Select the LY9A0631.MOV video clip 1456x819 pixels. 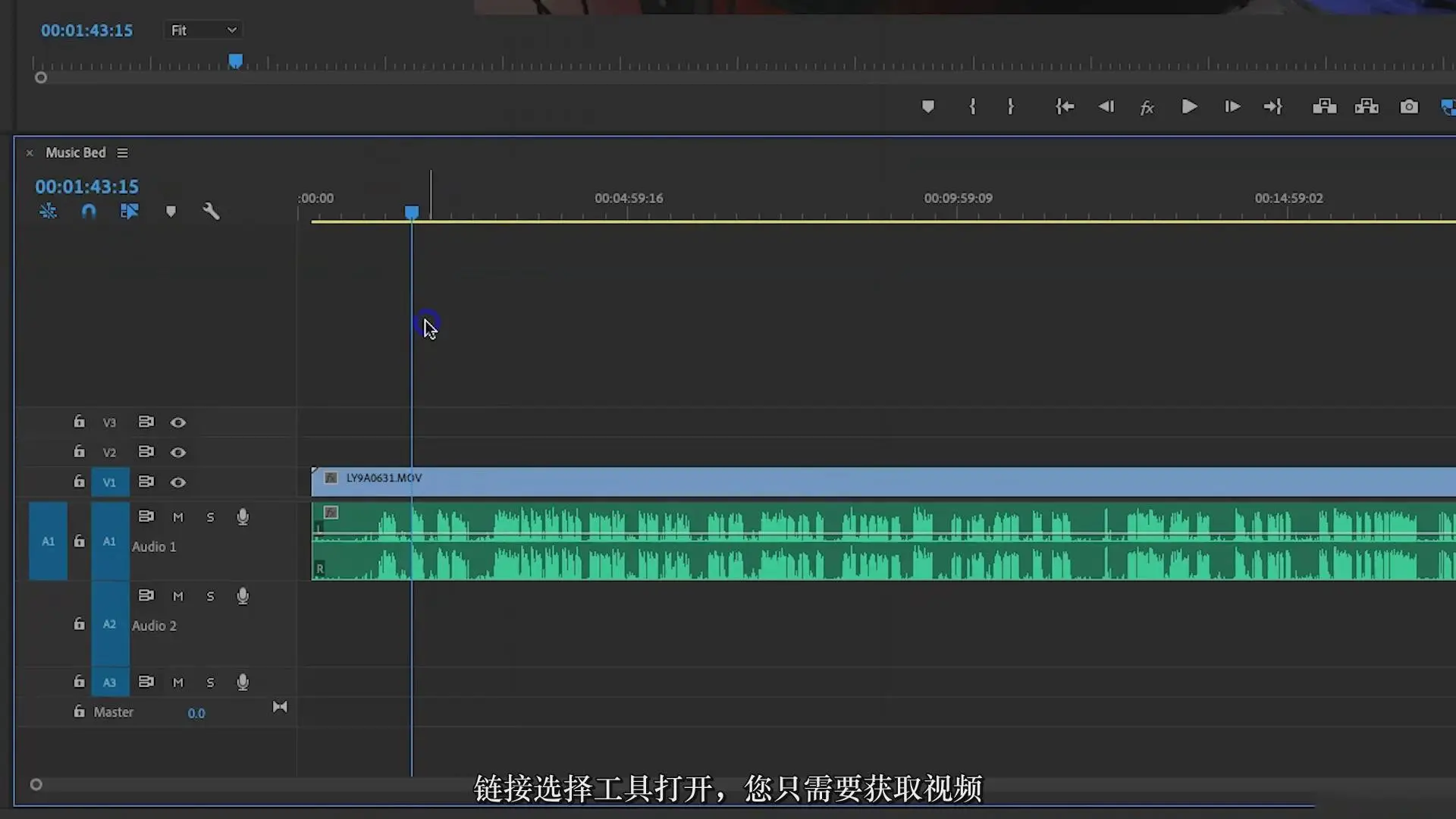(x=883, y=482)
